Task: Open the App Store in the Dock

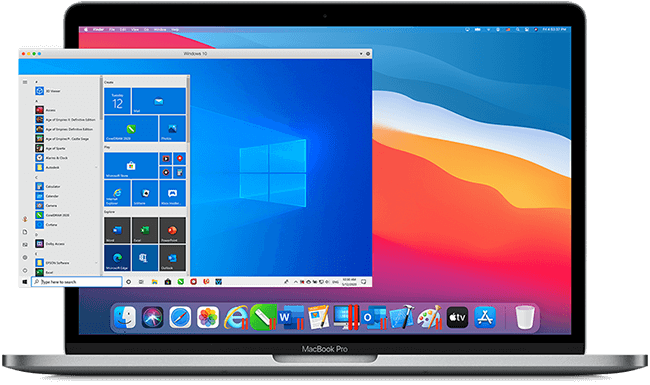Action: point(485,317)
